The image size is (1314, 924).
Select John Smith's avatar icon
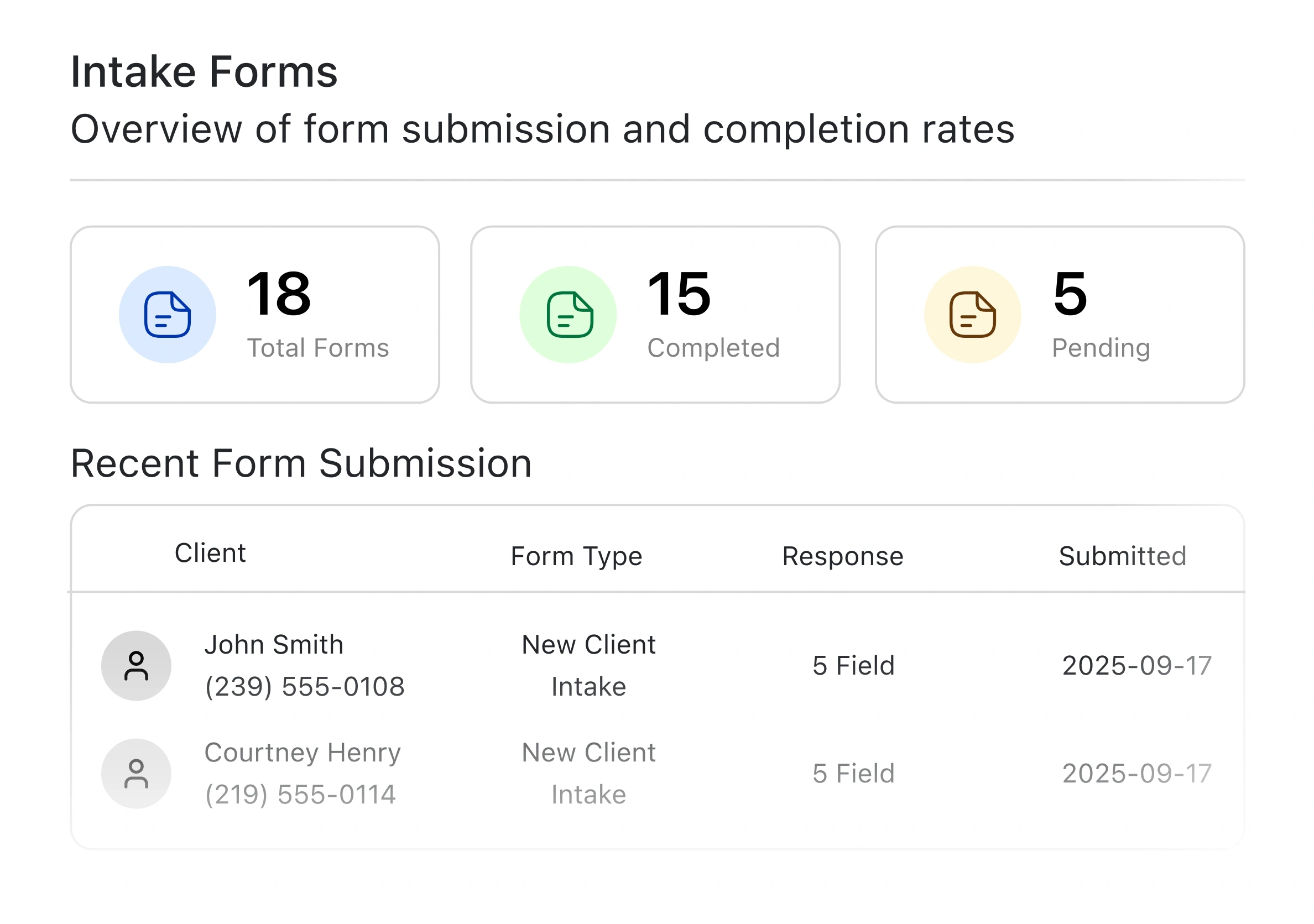click(x=135, y=665)
